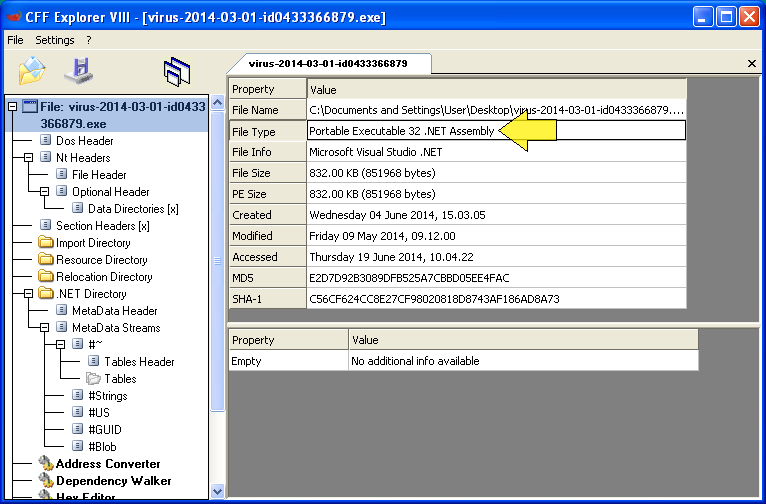Collapse the Nt Headers tree node
The width and height of the screenshot is (766, 504).
(x=29, y=158)
